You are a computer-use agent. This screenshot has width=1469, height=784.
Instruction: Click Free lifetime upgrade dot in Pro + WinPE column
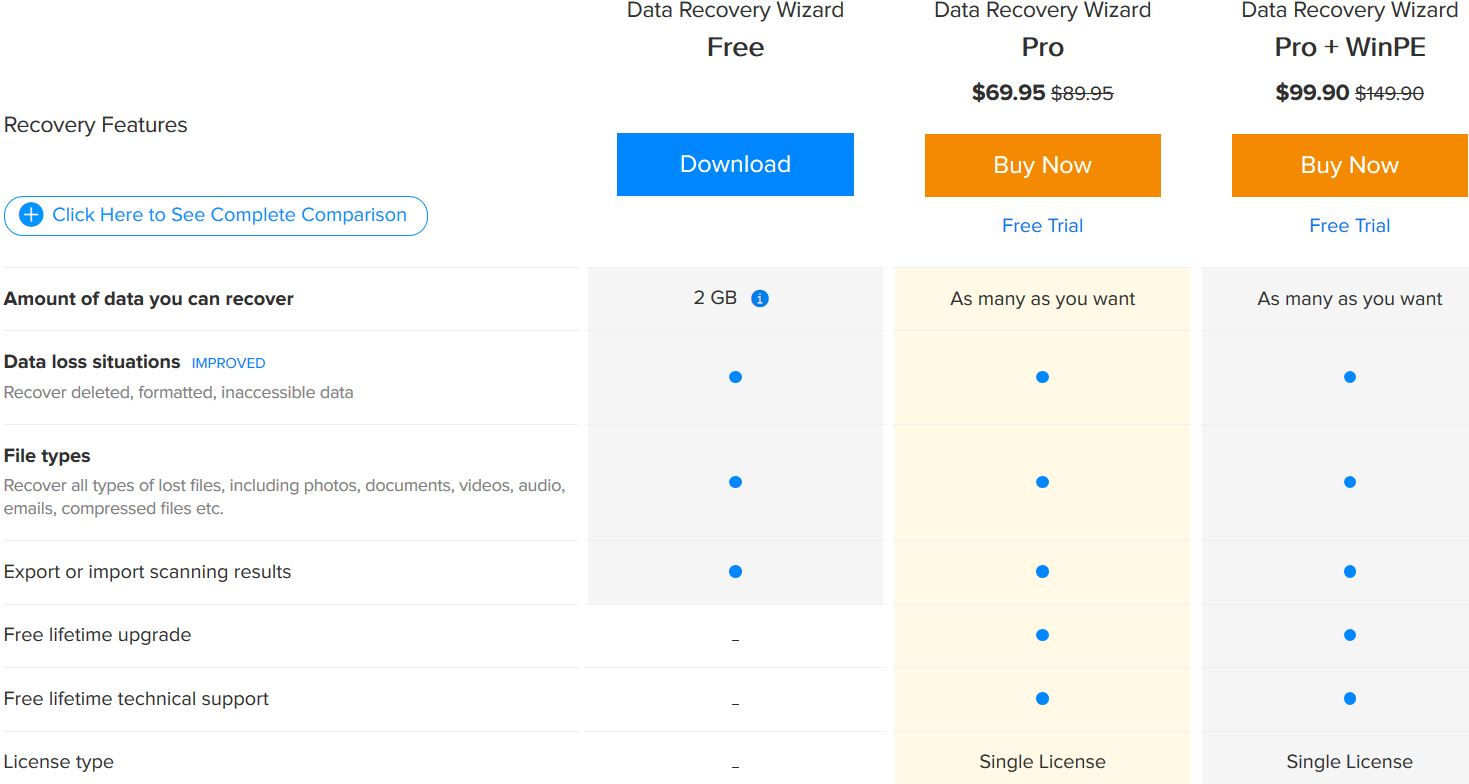(x=1349, y=635)
